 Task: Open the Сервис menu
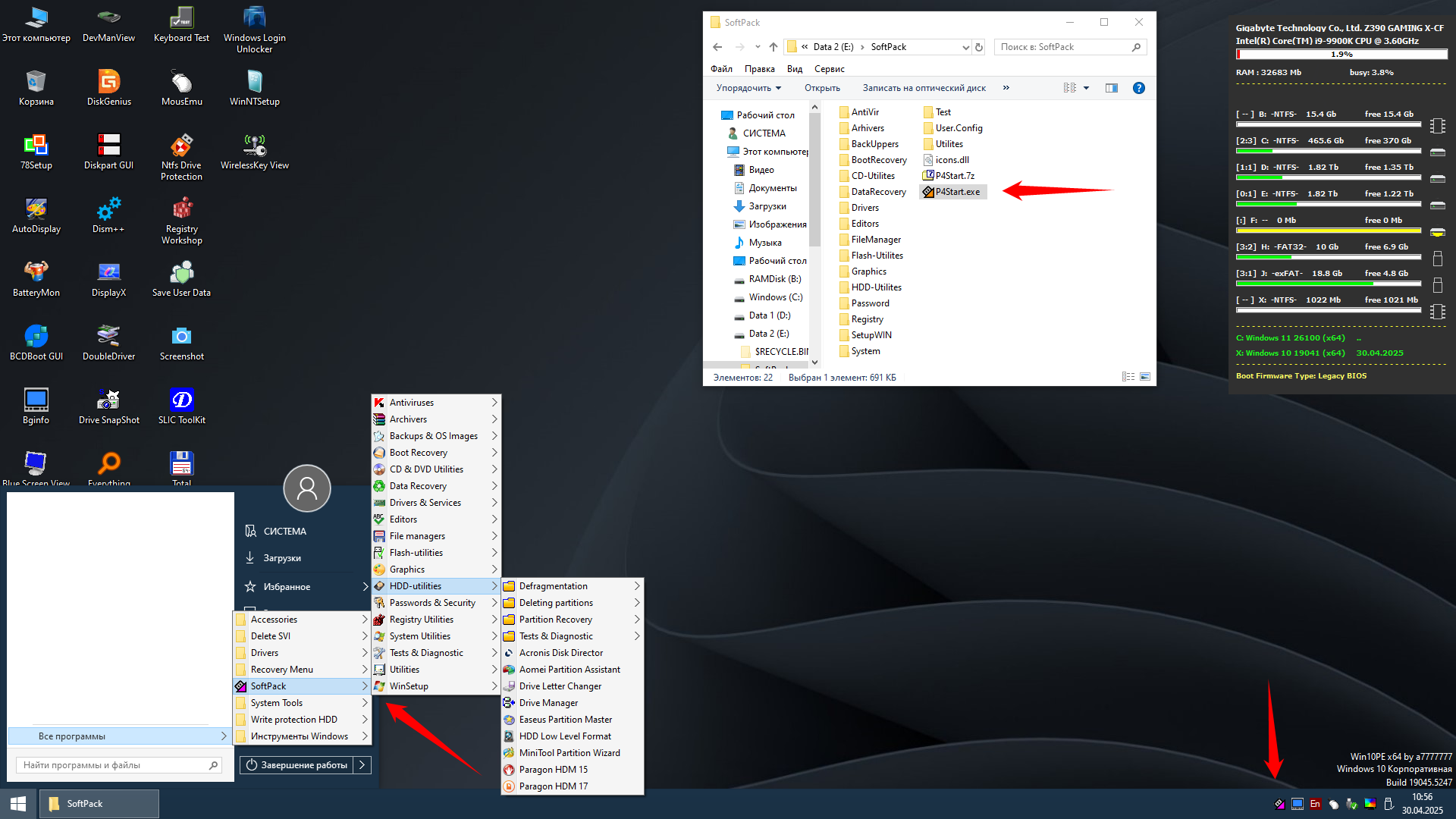[829, 69]
